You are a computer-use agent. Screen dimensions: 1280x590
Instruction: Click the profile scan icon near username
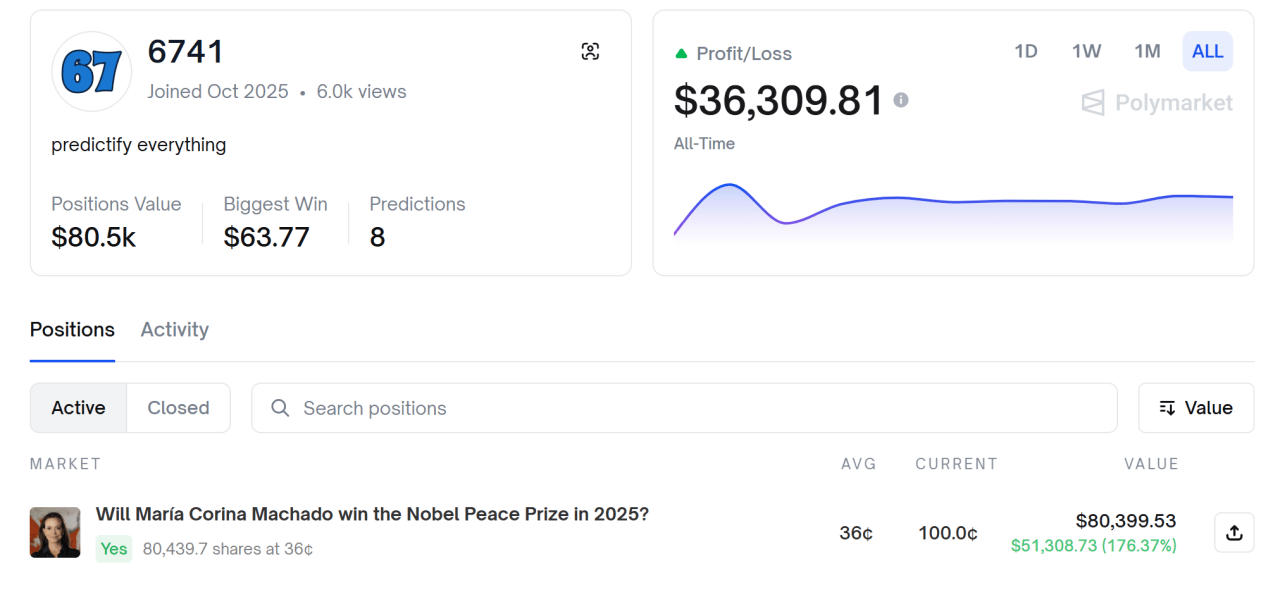[x=590, y=52]
